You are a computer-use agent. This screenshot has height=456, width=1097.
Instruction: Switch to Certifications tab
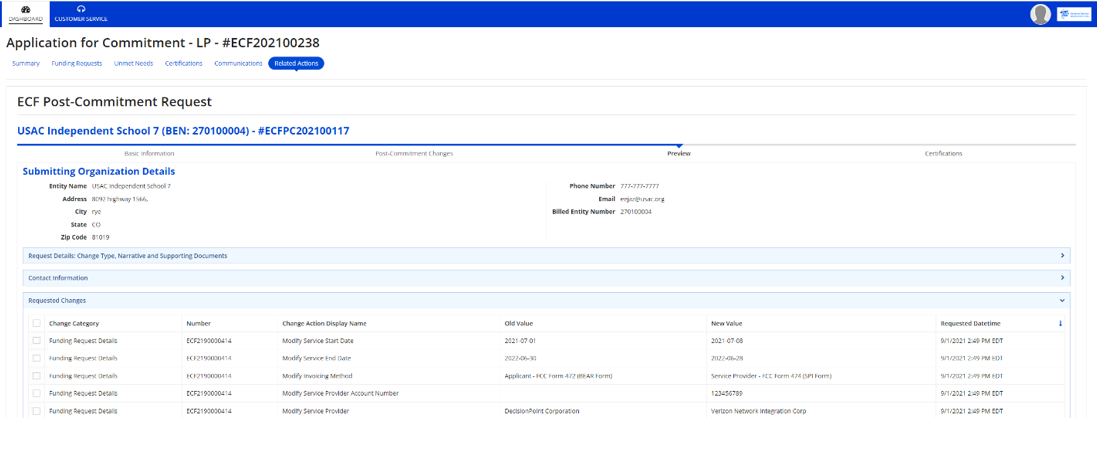click(184, 64)
